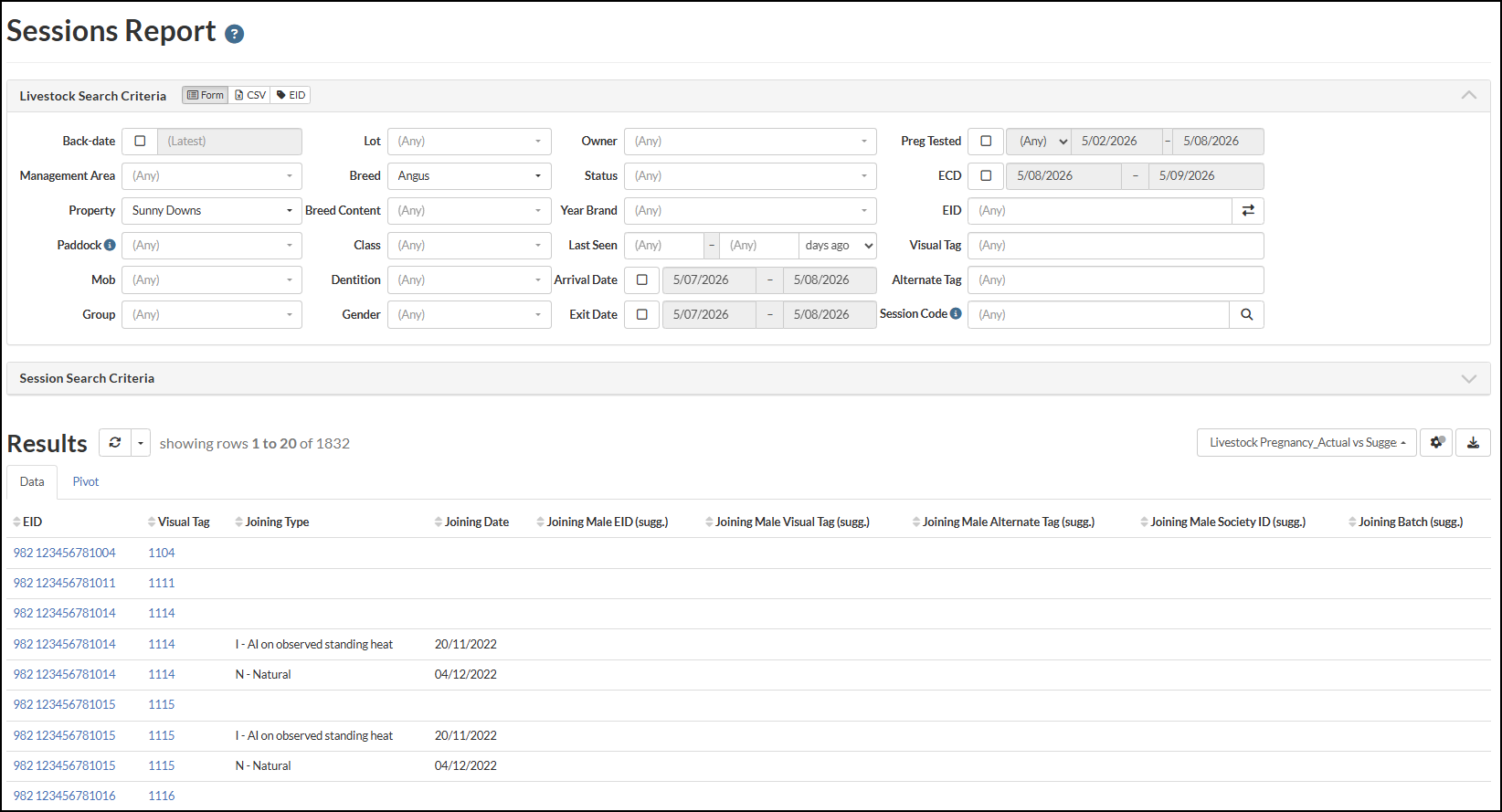The width and height of the screenshot is (1502, 812).
Task: Click the Visual Tag input field
Action: 1116,246
